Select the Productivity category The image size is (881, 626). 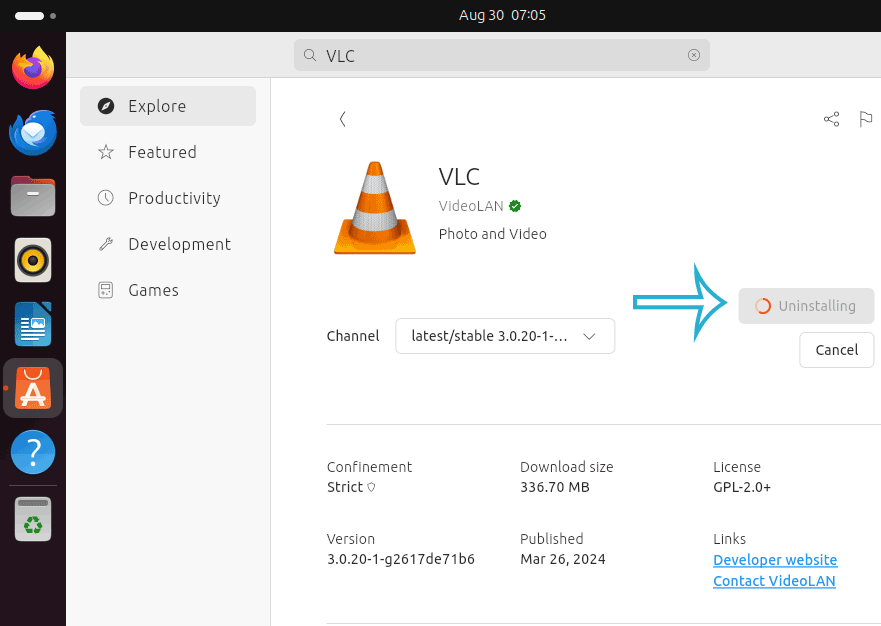pyautogui.click(x=168, y=198)
